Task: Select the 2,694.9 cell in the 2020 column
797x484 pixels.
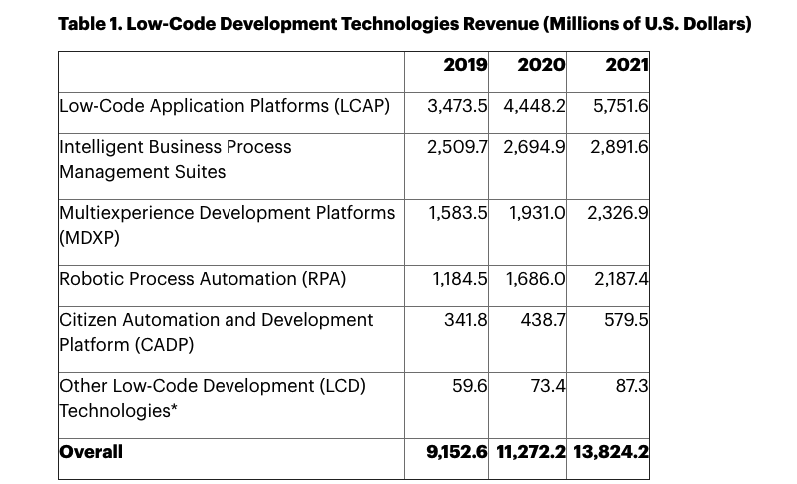Action: click(x=535, y=146)
